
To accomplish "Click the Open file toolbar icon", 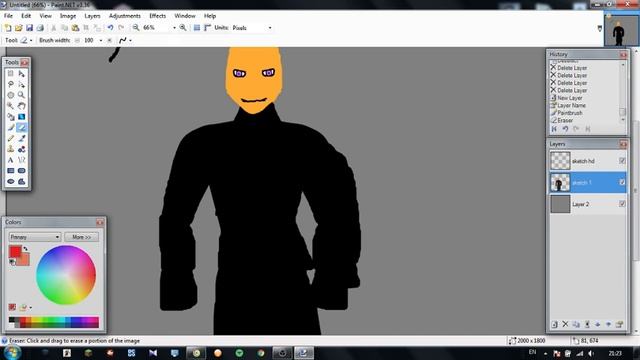I will tap(18, 28).
